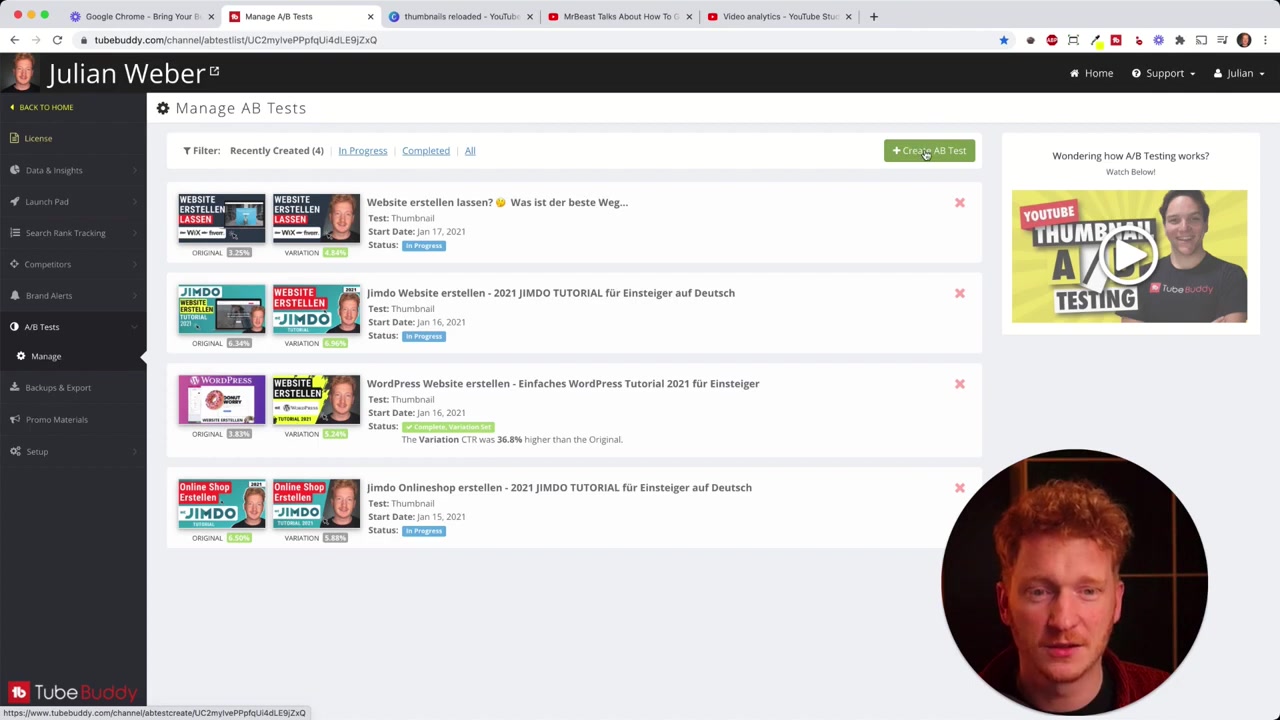
Task: Open the Chrome profile avatar
Action: pos(1244,40)
